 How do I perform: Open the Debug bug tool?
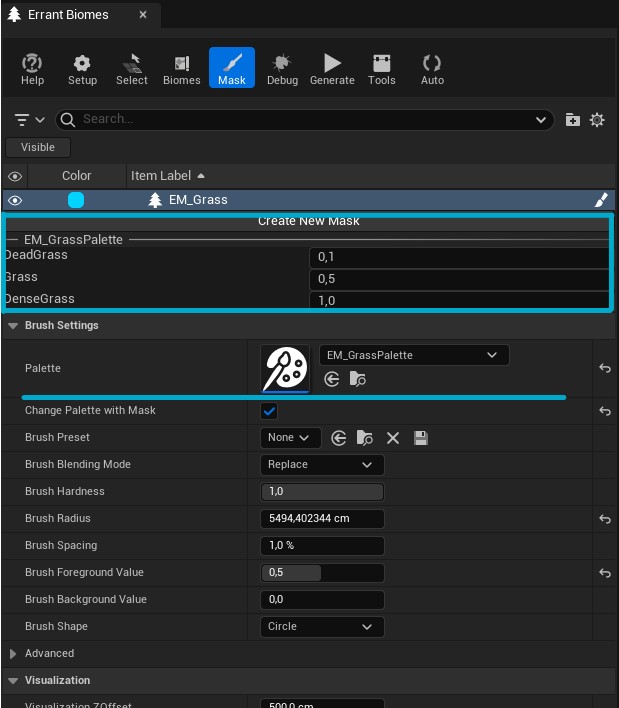[x=282, y=69]
